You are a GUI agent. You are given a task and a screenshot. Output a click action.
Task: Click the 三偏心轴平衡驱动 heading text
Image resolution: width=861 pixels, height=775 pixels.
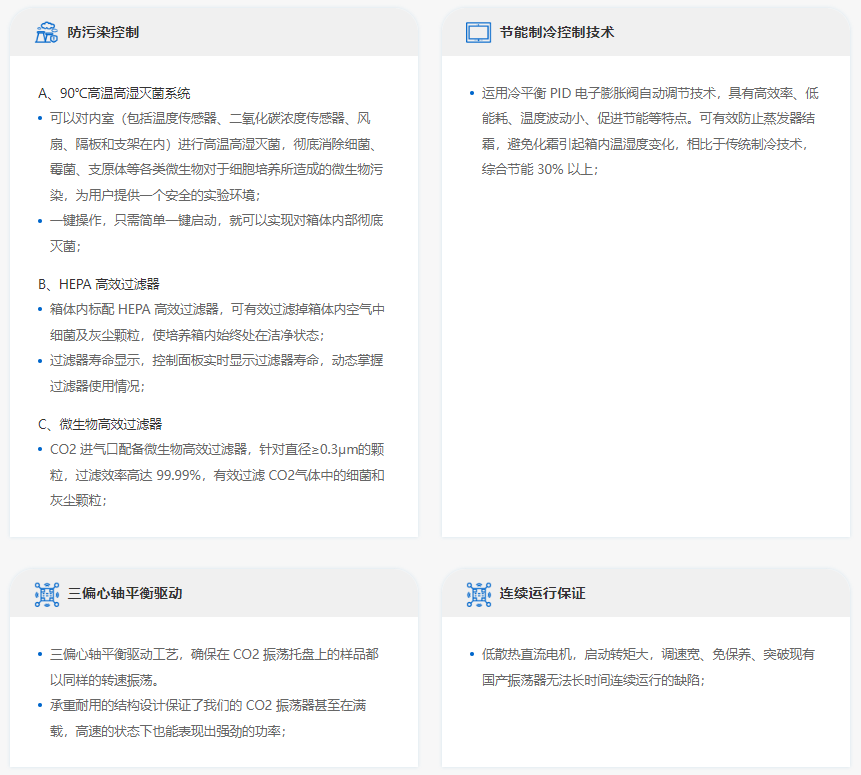pyautogui.click(x=124, y=594)
